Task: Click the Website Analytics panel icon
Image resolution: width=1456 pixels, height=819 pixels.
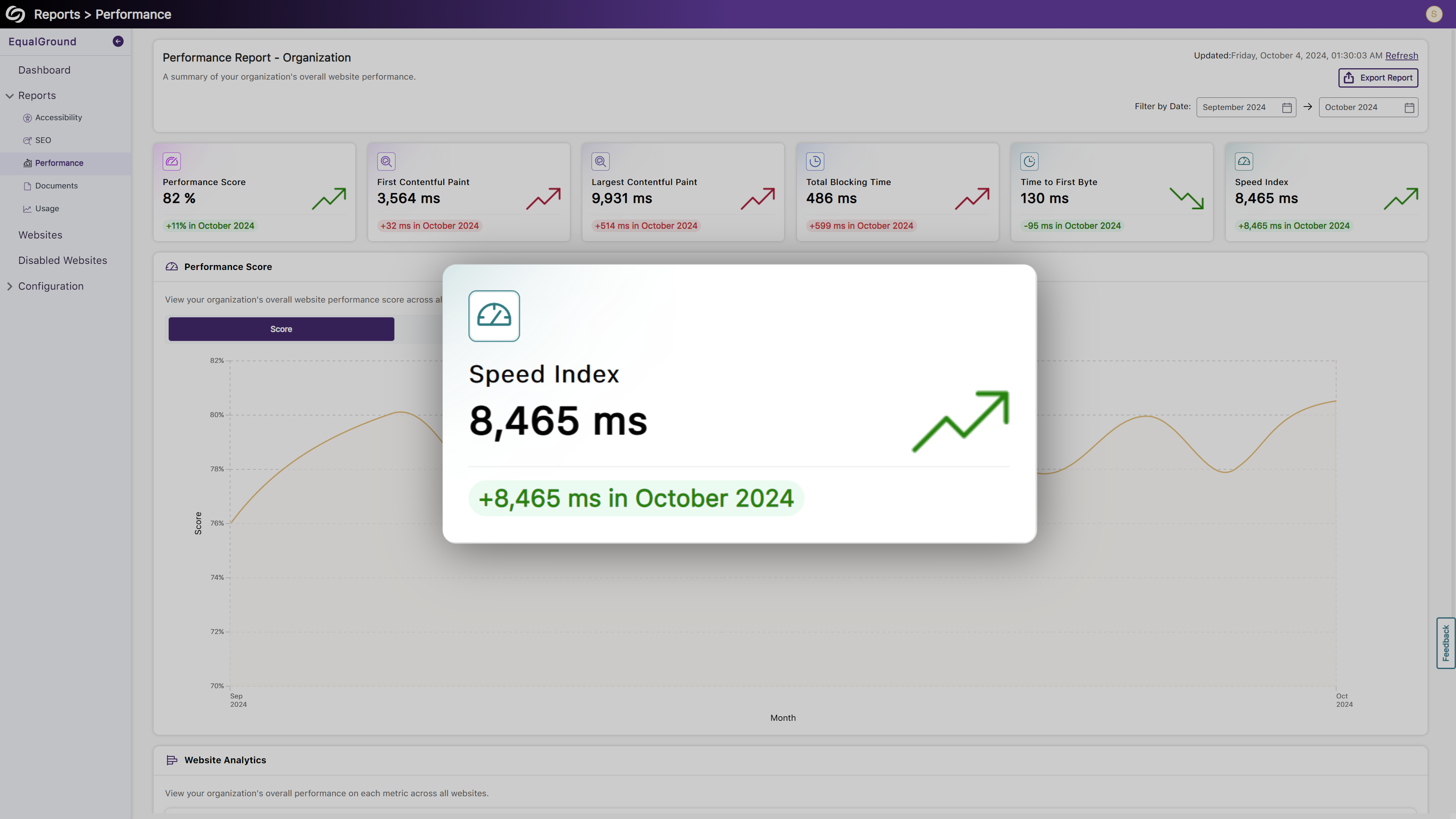Action: pyautogui.click(x=171, y=759)
